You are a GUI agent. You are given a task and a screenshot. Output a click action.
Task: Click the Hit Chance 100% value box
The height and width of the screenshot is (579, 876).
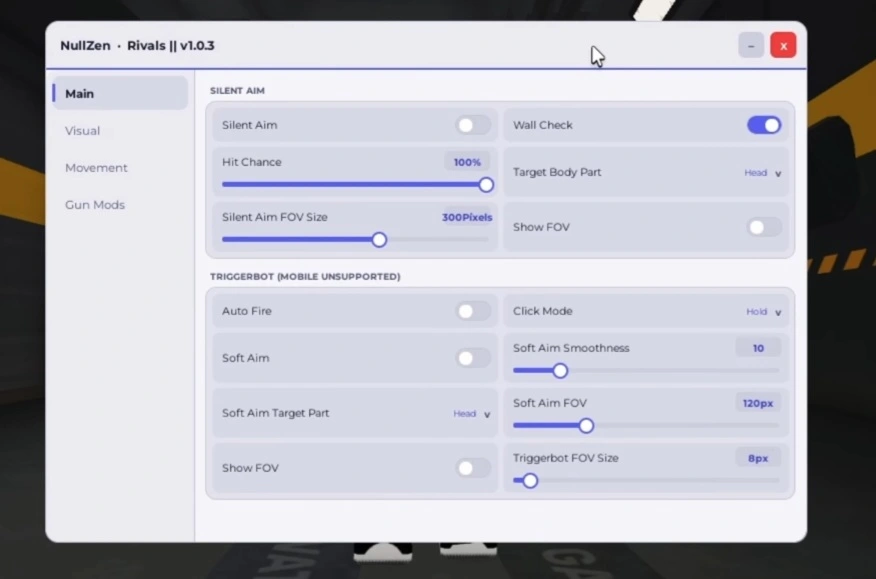coord(467,162)
